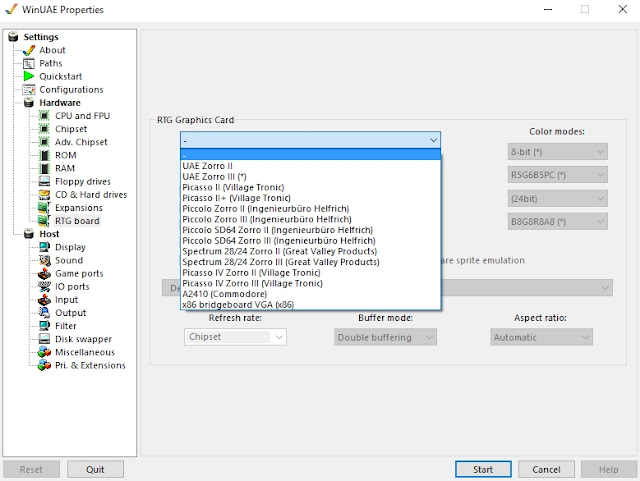Open the R5G6B5PC color mode dropdown
640x481 pixels.
coord(558,175)
